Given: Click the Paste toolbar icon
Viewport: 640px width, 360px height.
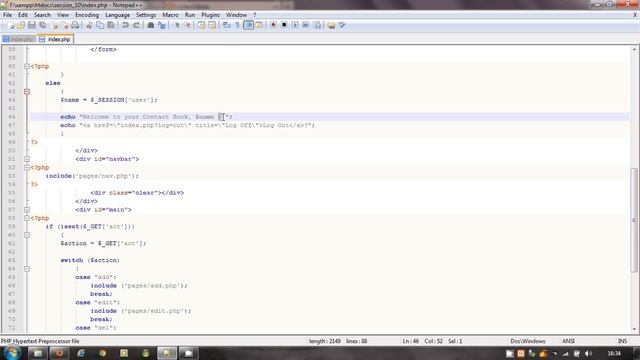Looking at the screenshot, I should pos(111,25).
